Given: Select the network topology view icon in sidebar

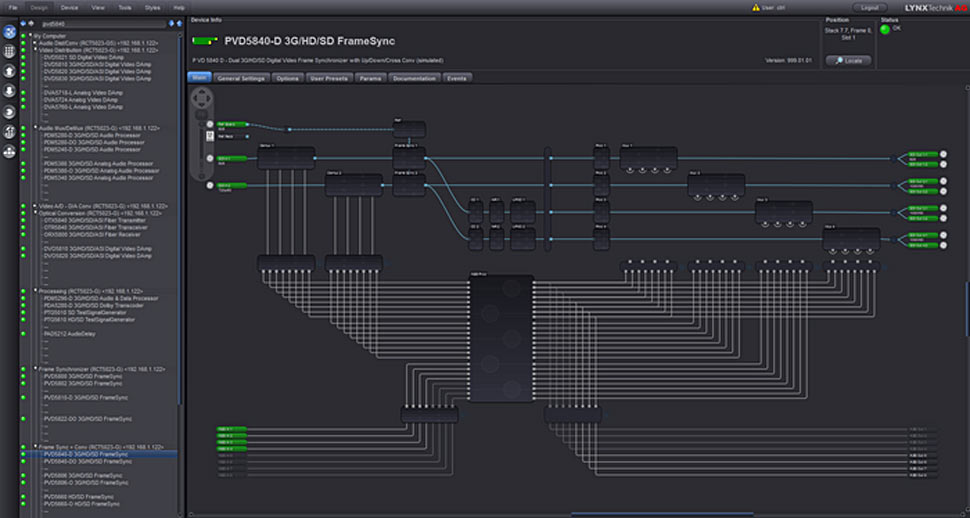Looking at the screenshot, I should pyautogui.click(x=9, y=32).
